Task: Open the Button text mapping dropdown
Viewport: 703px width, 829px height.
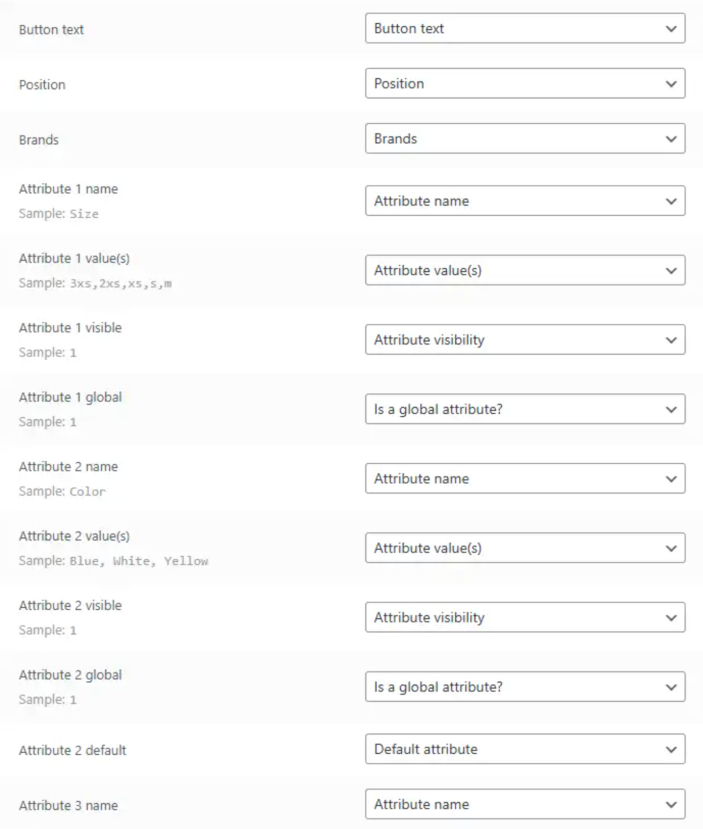Action: click(x=524, y=29)
